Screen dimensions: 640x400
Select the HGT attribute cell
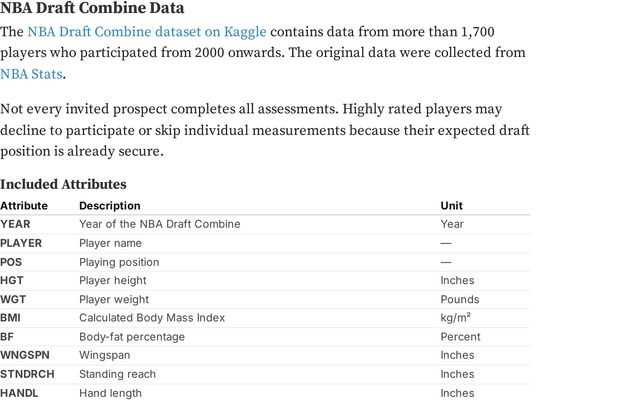[12, 280]
